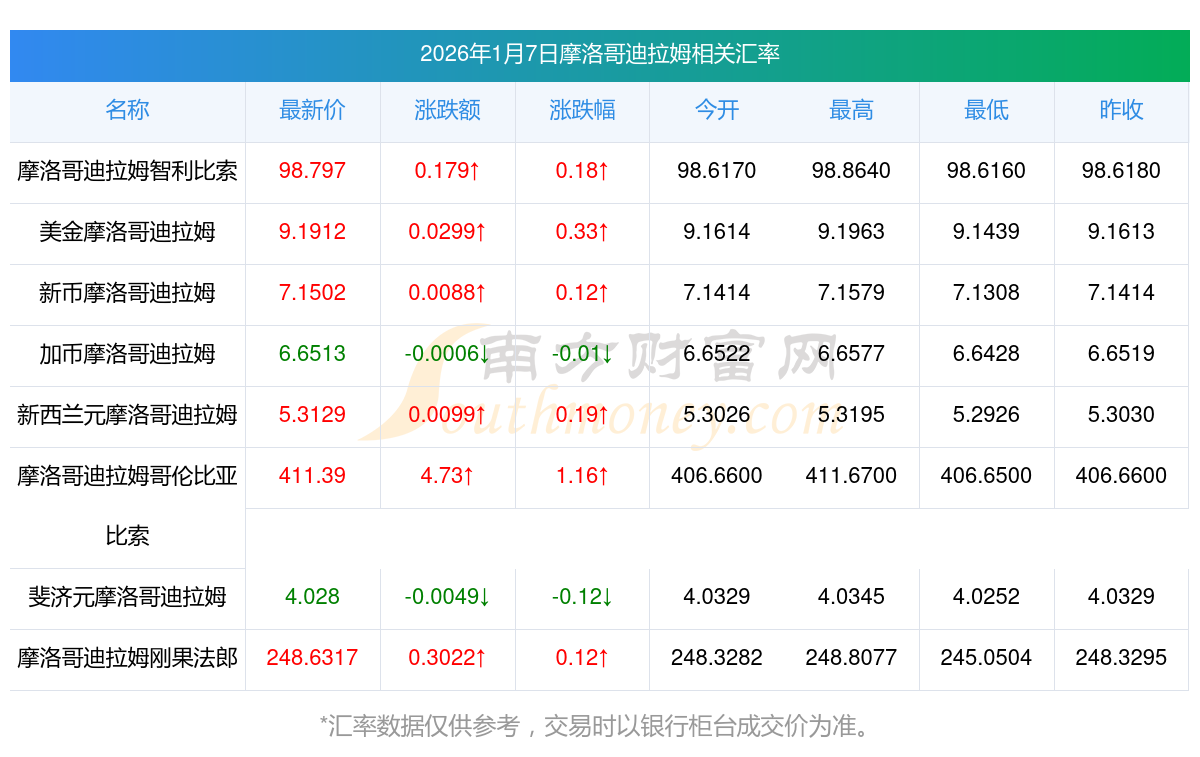Click the latest price 411.39

(312, 476)
